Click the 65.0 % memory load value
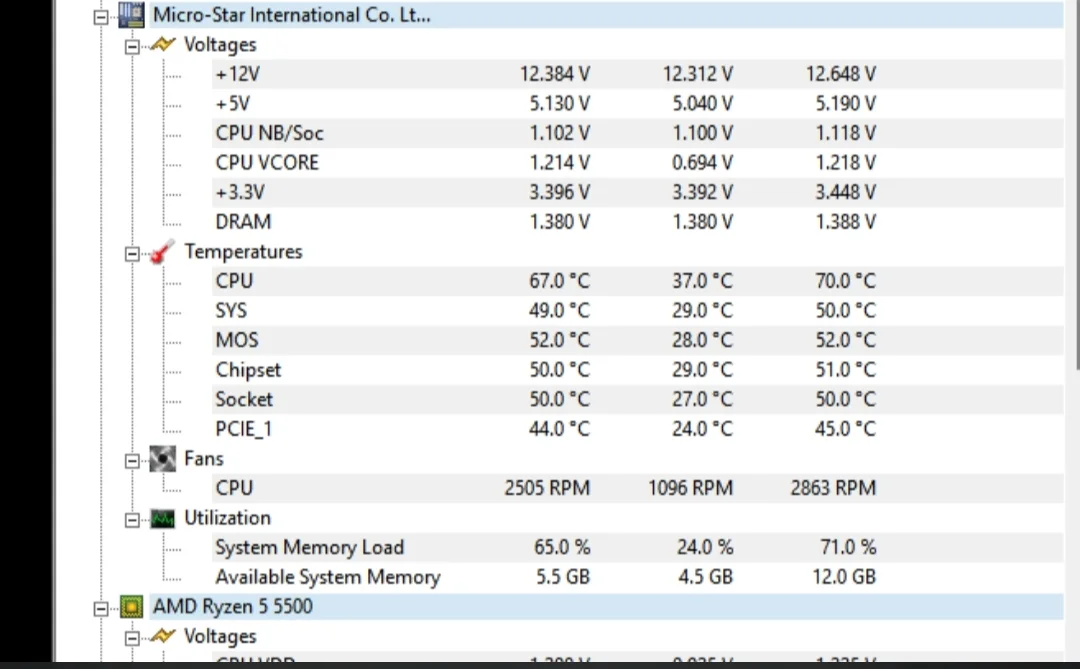This screenshot has width=1080, height=669. 562,548
